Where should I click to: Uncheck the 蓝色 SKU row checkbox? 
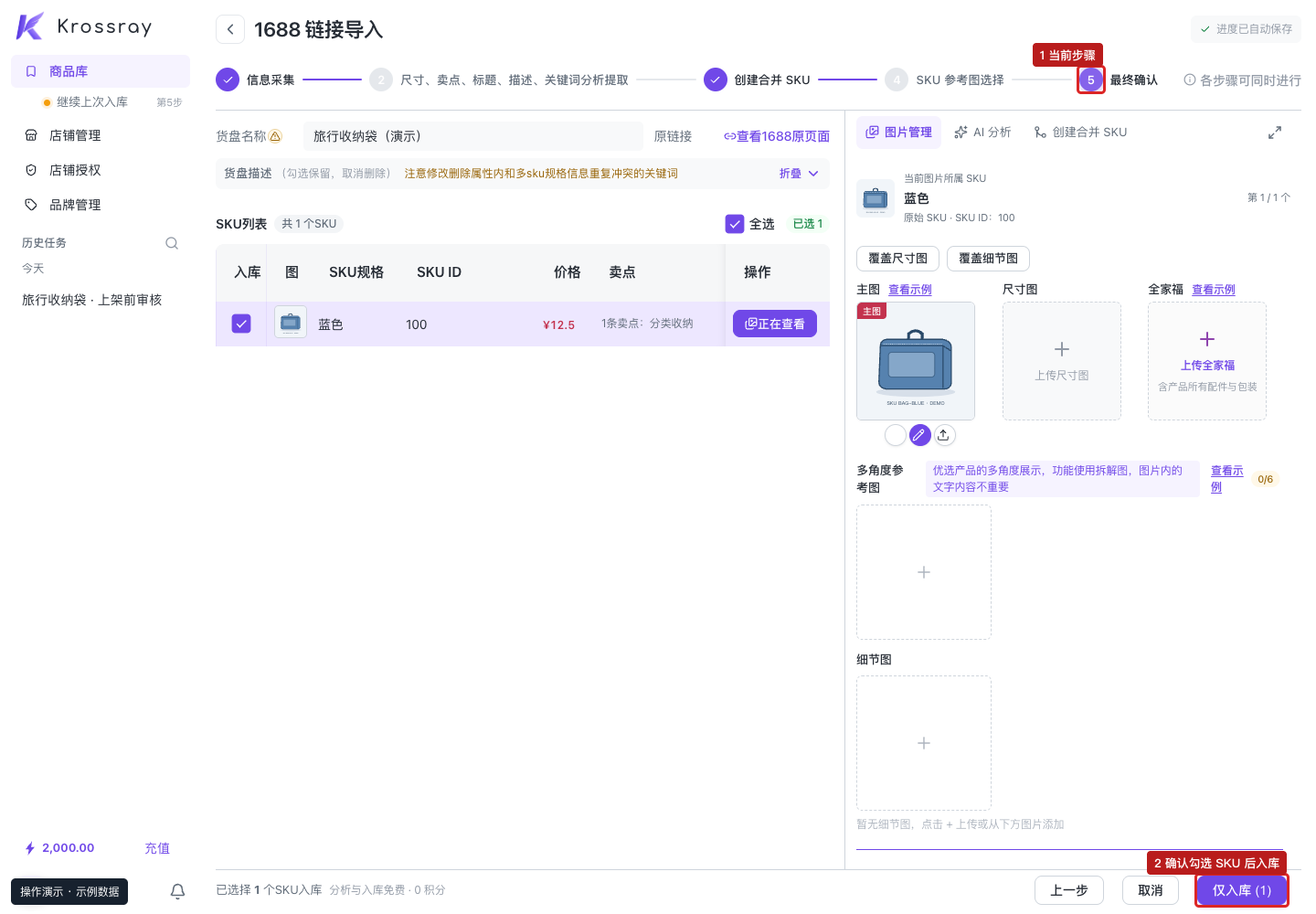[x=241, y=324]
